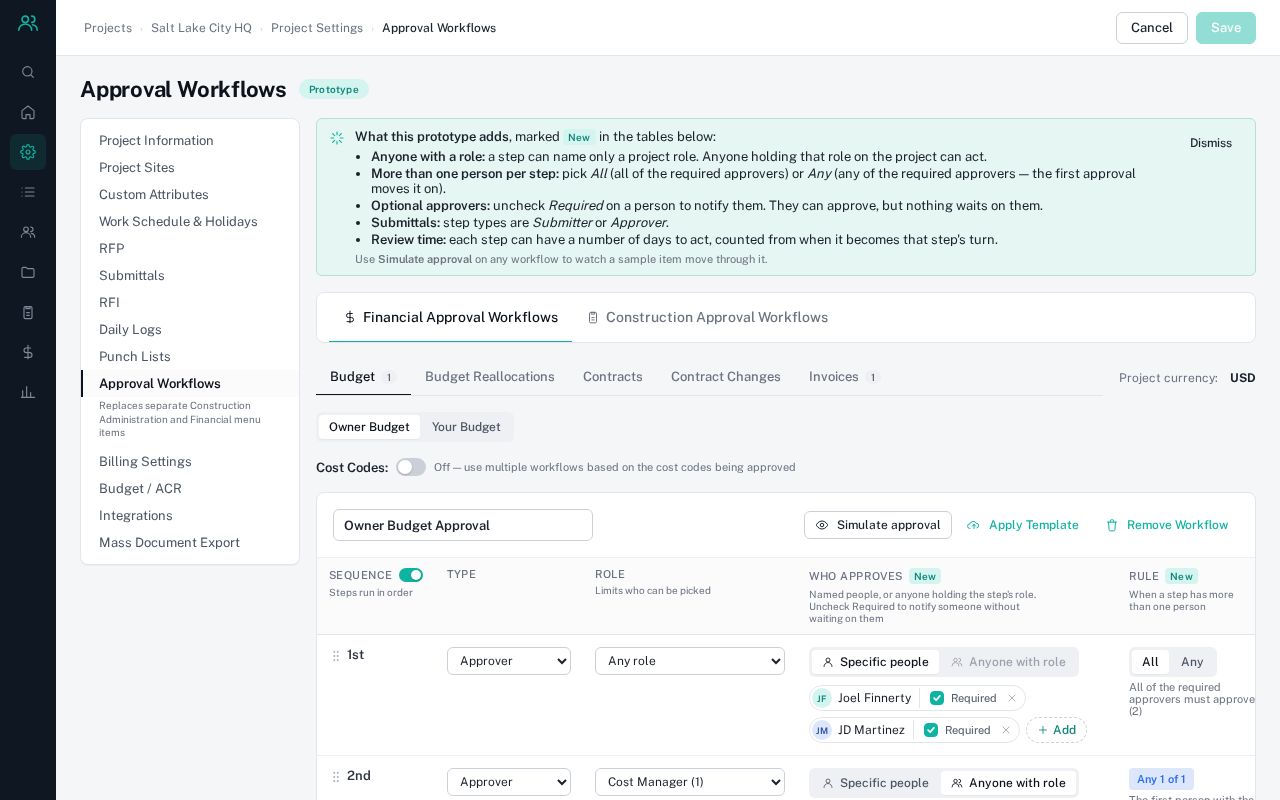Open the Cost Manager (1) role dropdown
This screenshot has height=800, width=1280.
pos(690,782)
